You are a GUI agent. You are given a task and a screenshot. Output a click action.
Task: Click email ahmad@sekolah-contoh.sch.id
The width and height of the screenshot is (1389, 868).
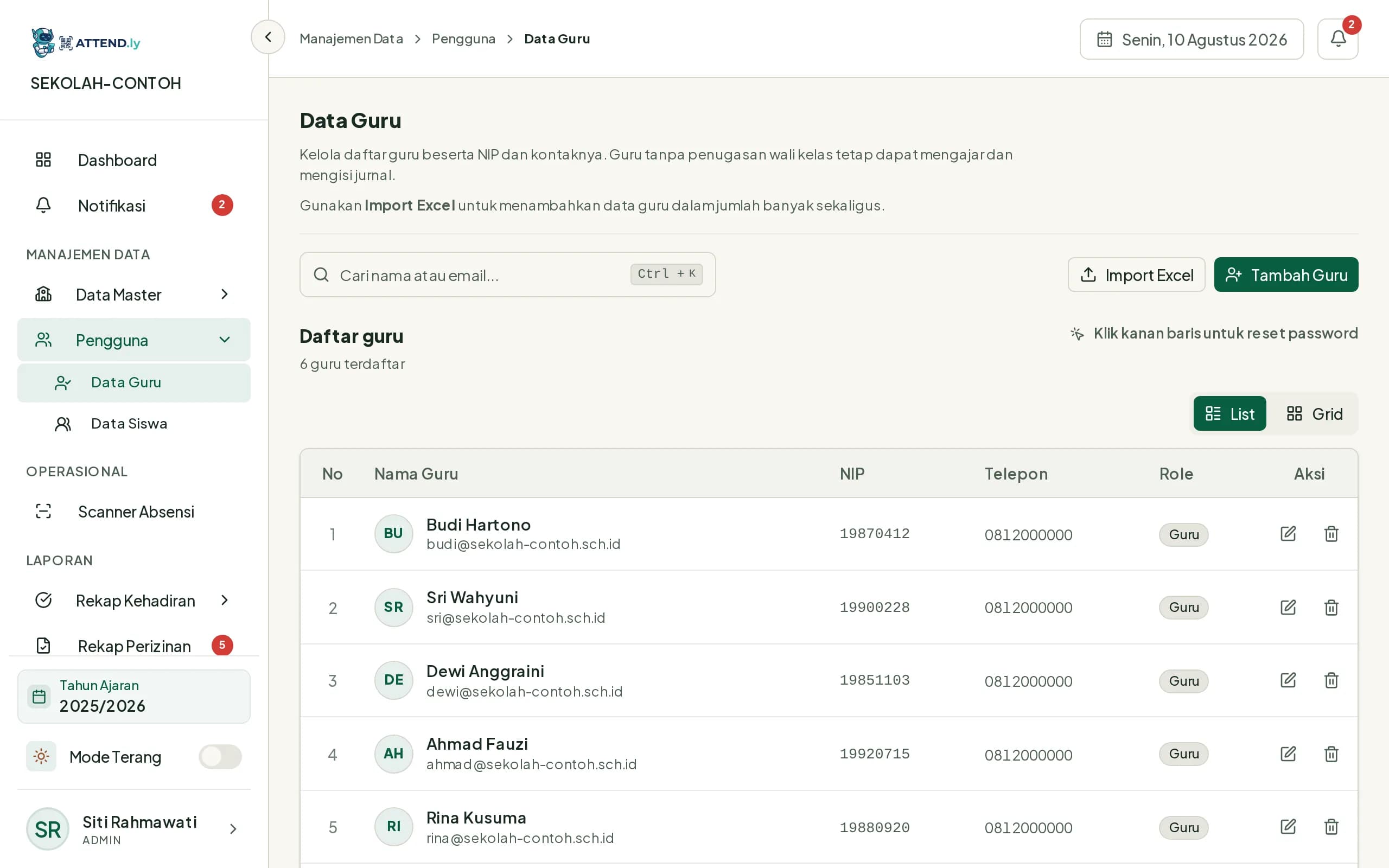coord(532,764)
